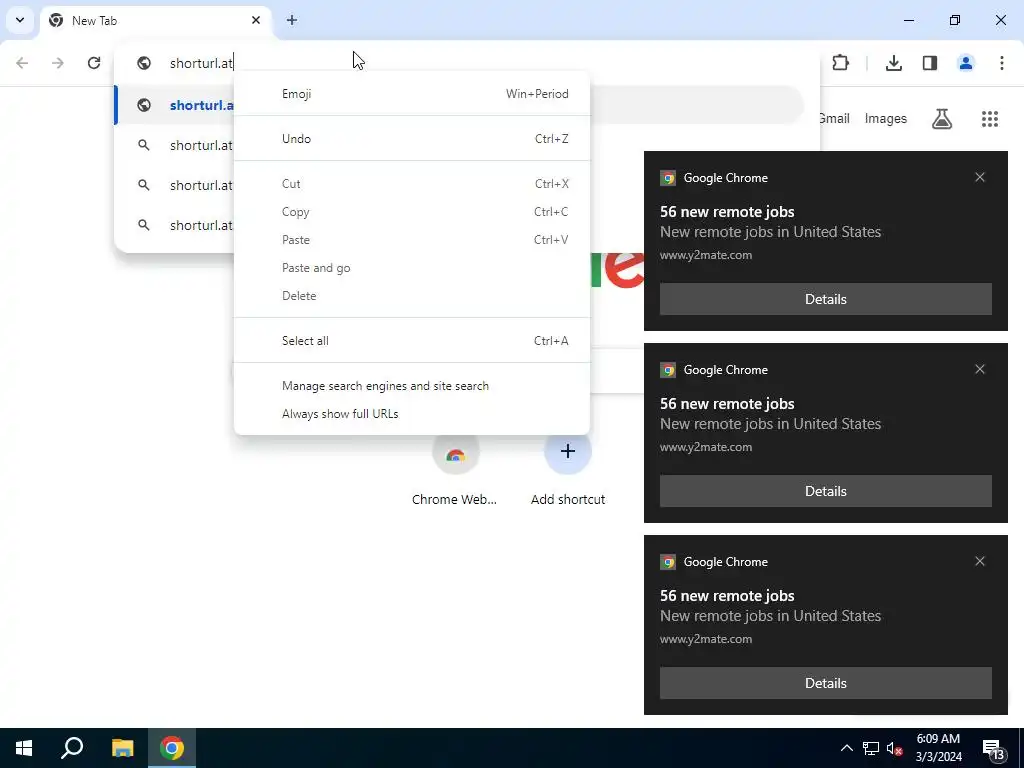This screenshot has width=1024, height=768.
Task: Open the Search Labs flask icon
Action: (x=942, y=118)
